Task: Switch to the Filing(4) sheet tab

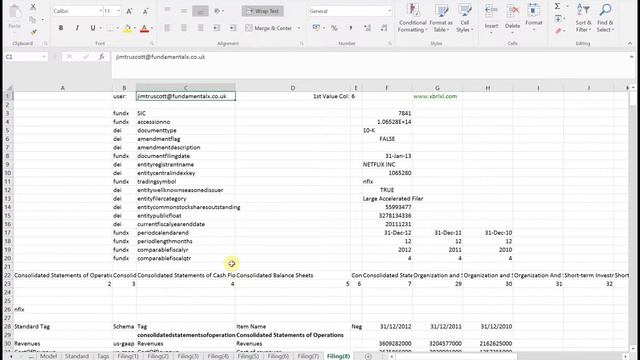Action: click(218, 356)
